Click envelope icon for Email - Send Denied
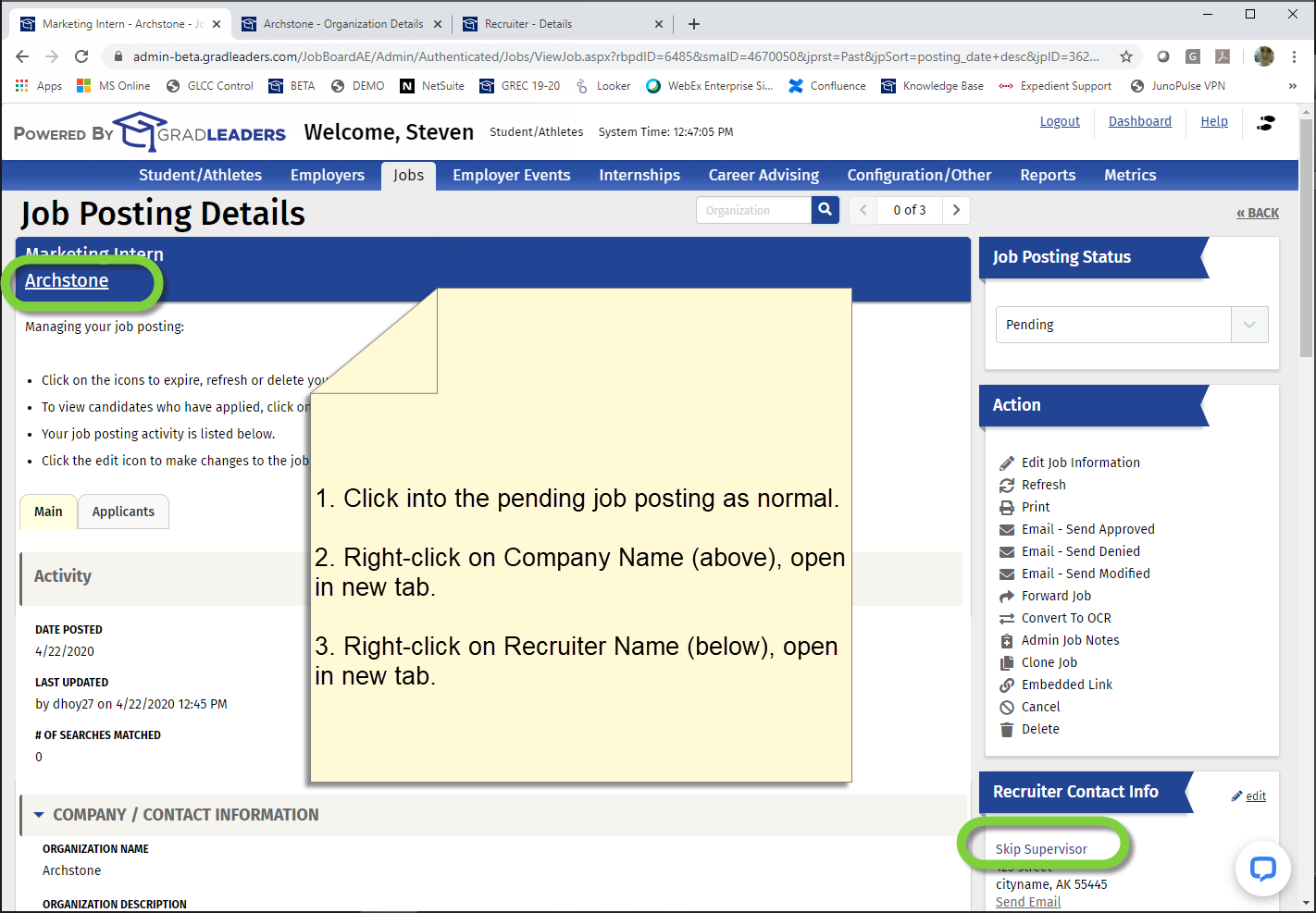The width and height of the screenshot is (1316, 913). (1007, 551)
